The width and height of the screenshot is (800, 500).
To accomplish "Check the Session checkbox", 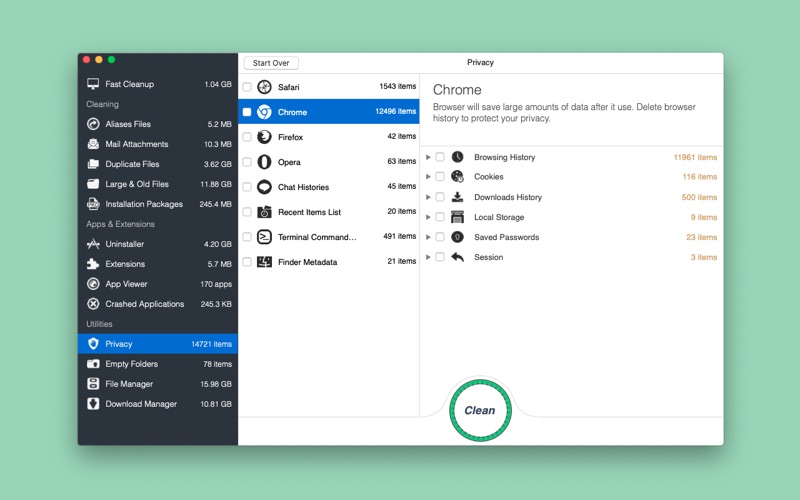I will pos(440,257).
